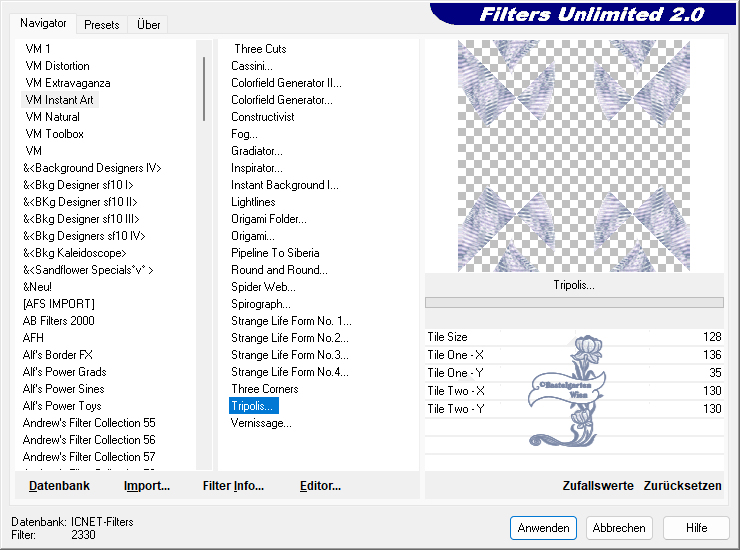The image size is (740, 550).
Task: Select the Vernissage... filter
Action: click(261, 423)
